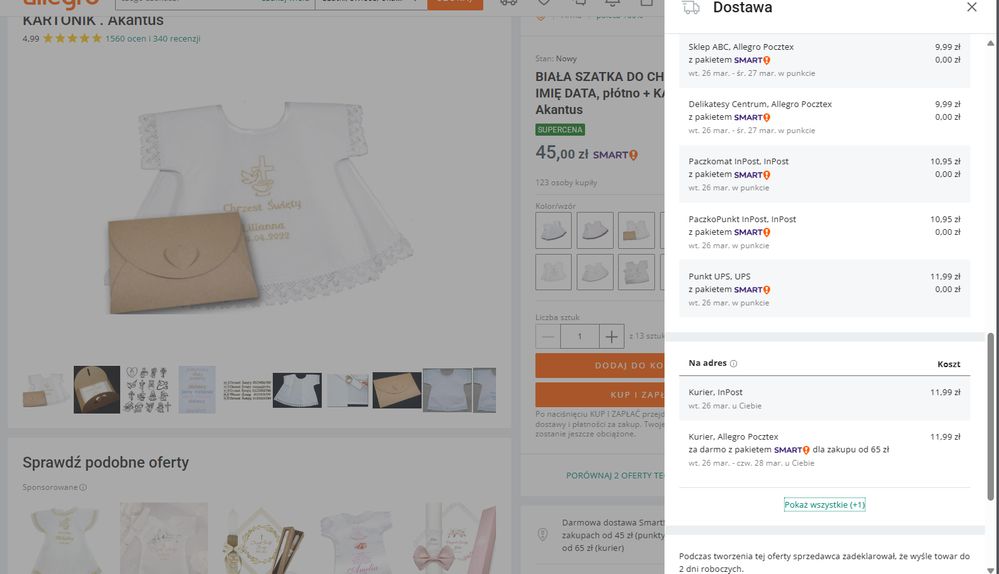Image resolution: width=999 pixels, height=574 pixels.
Task: Select first color variant swatch
Action: pyautogui.click(x=554, y=230)
